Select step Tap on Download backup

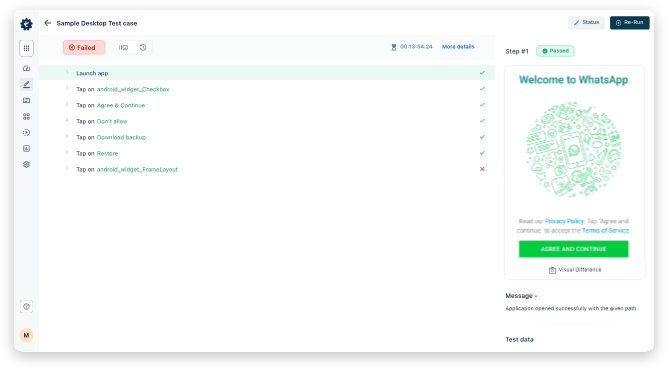pyautogui.click(x=267, y=137)
